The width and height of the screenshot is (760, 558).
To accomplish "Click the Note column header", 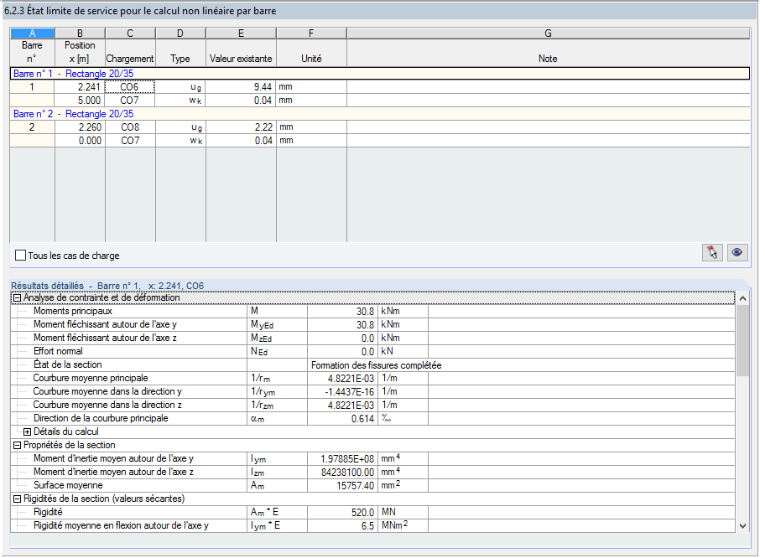I will coord(548,59).
